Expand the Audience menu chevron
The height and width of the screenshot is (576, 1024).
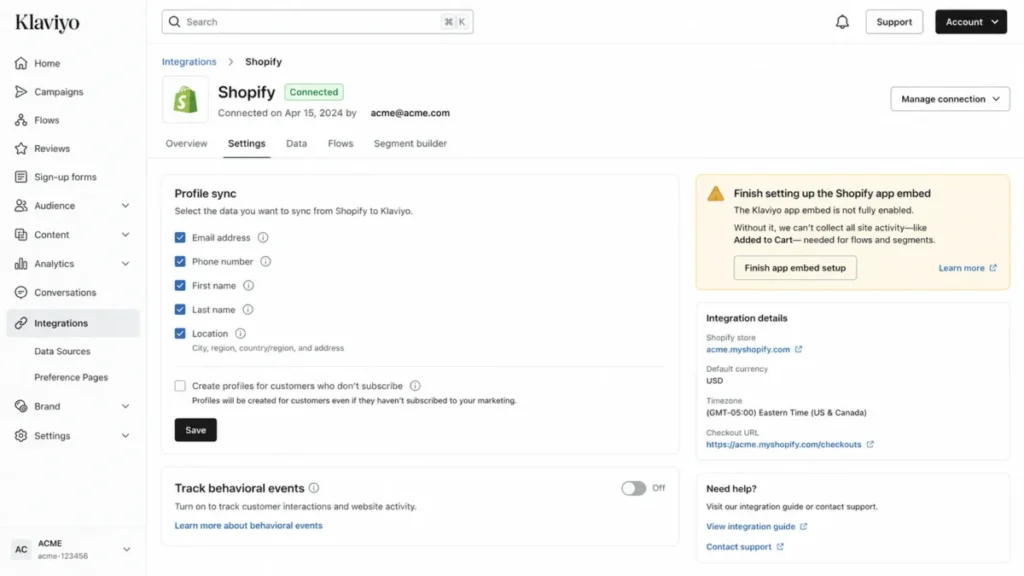click(x=125, y=206)
